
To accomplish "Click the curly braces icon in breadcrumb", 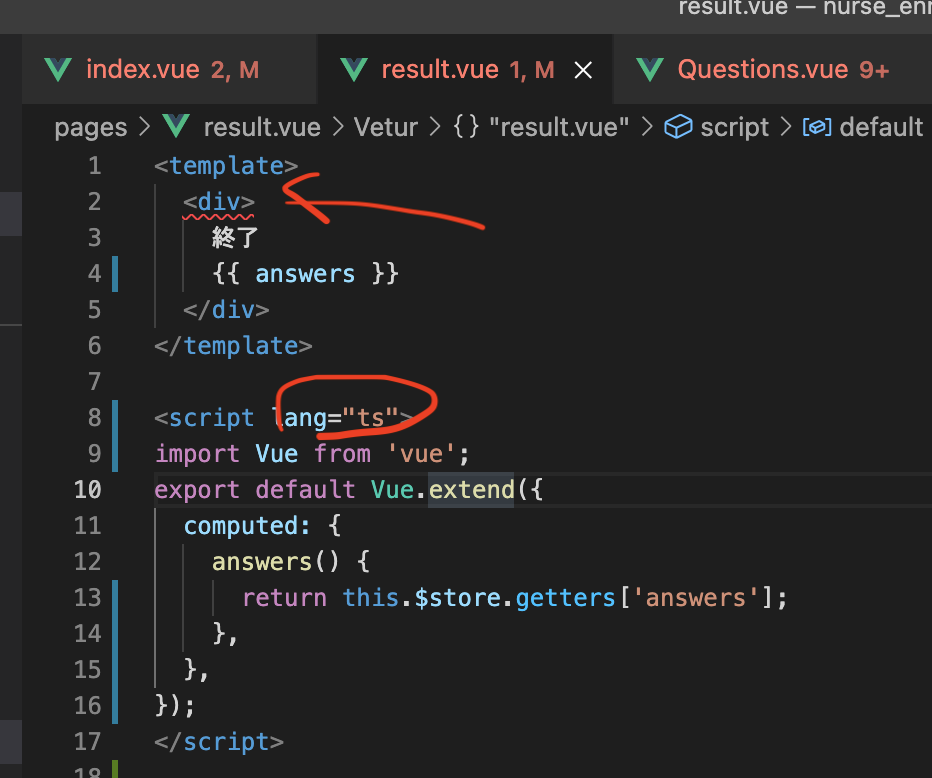I will point(465,127).
